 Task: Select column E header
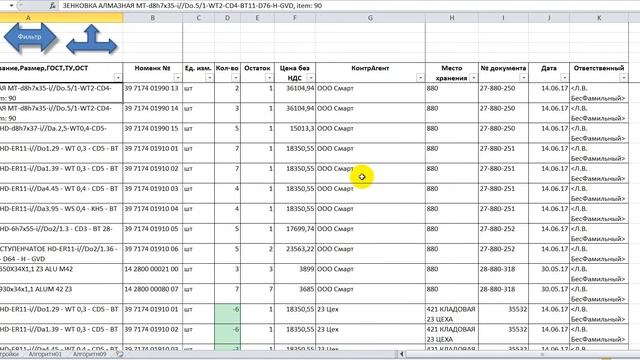coord(257,18)
